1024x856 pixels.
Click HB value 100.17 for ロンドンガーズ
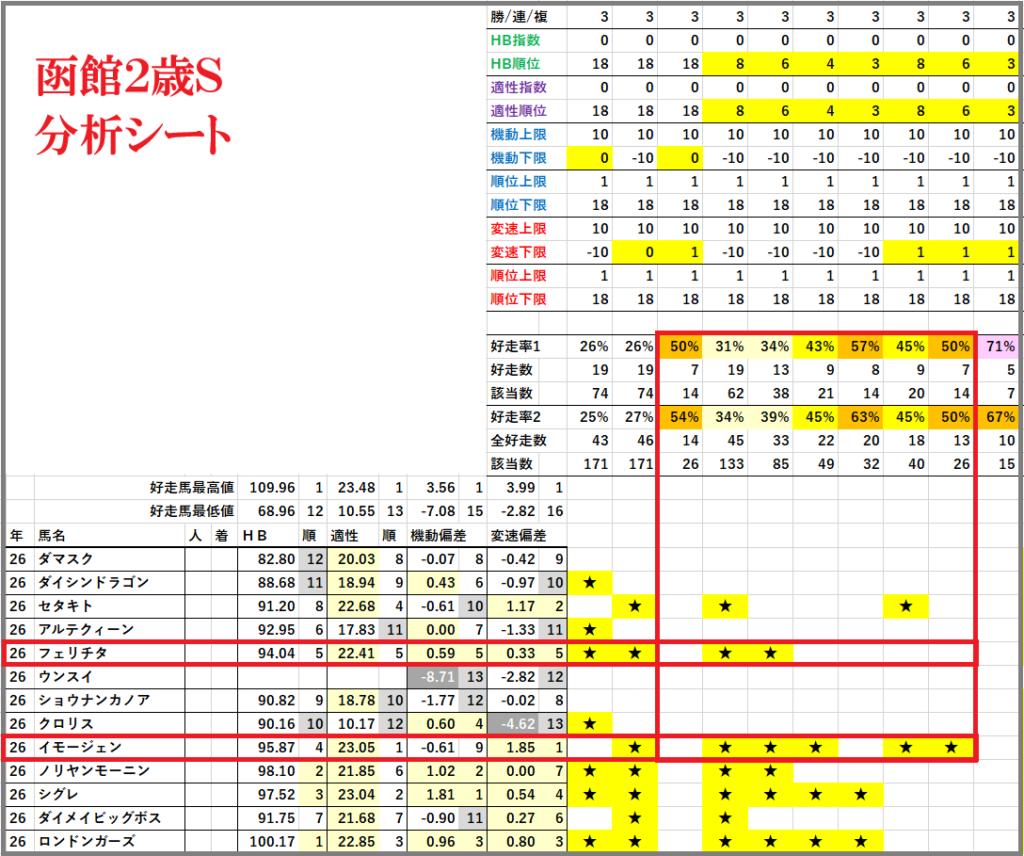pos(272,841)
